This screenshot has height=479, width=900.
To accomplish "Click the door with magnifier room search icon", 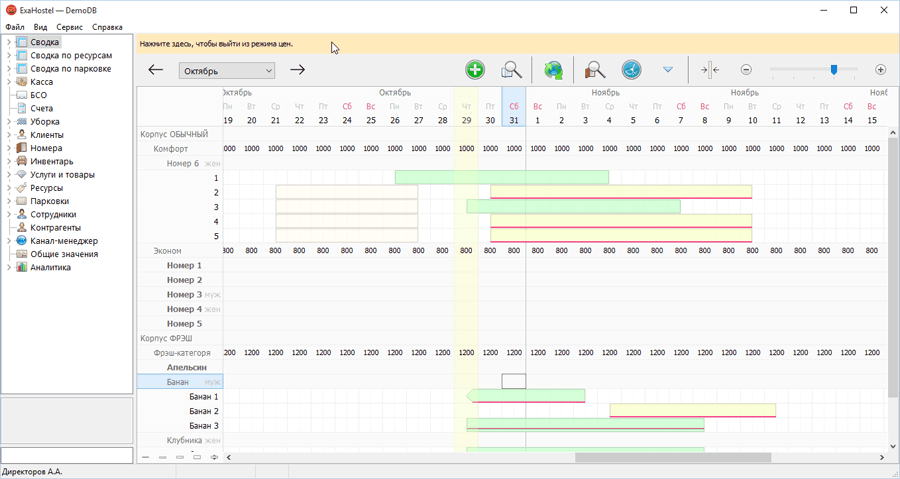I will coord(595,70).
